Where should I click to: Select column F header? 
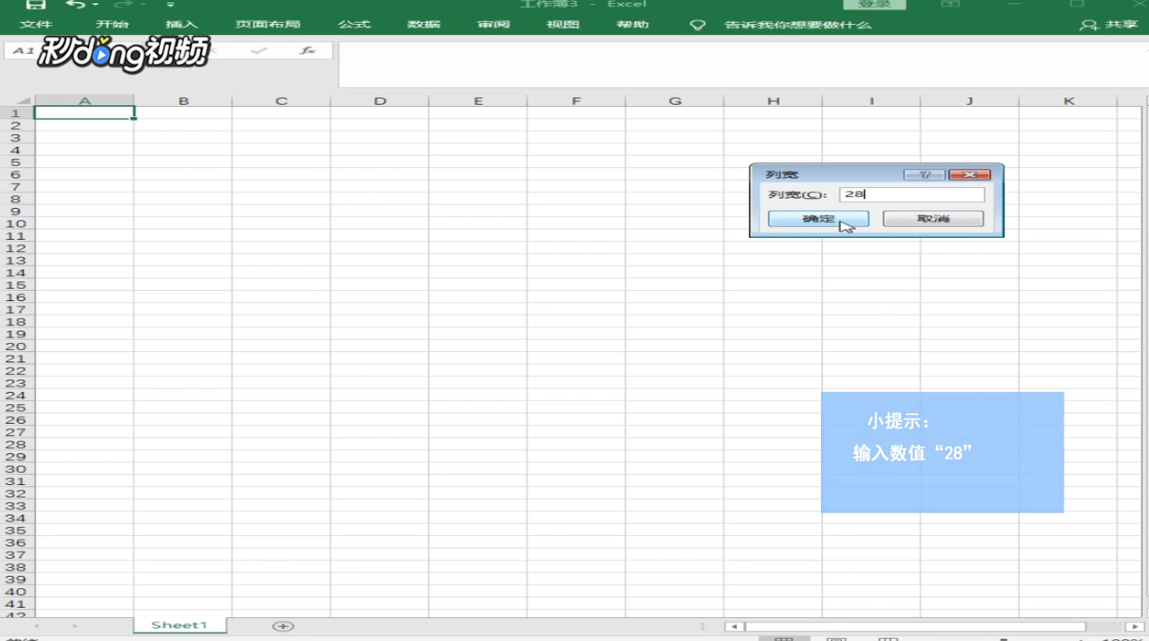coord(576,100)
